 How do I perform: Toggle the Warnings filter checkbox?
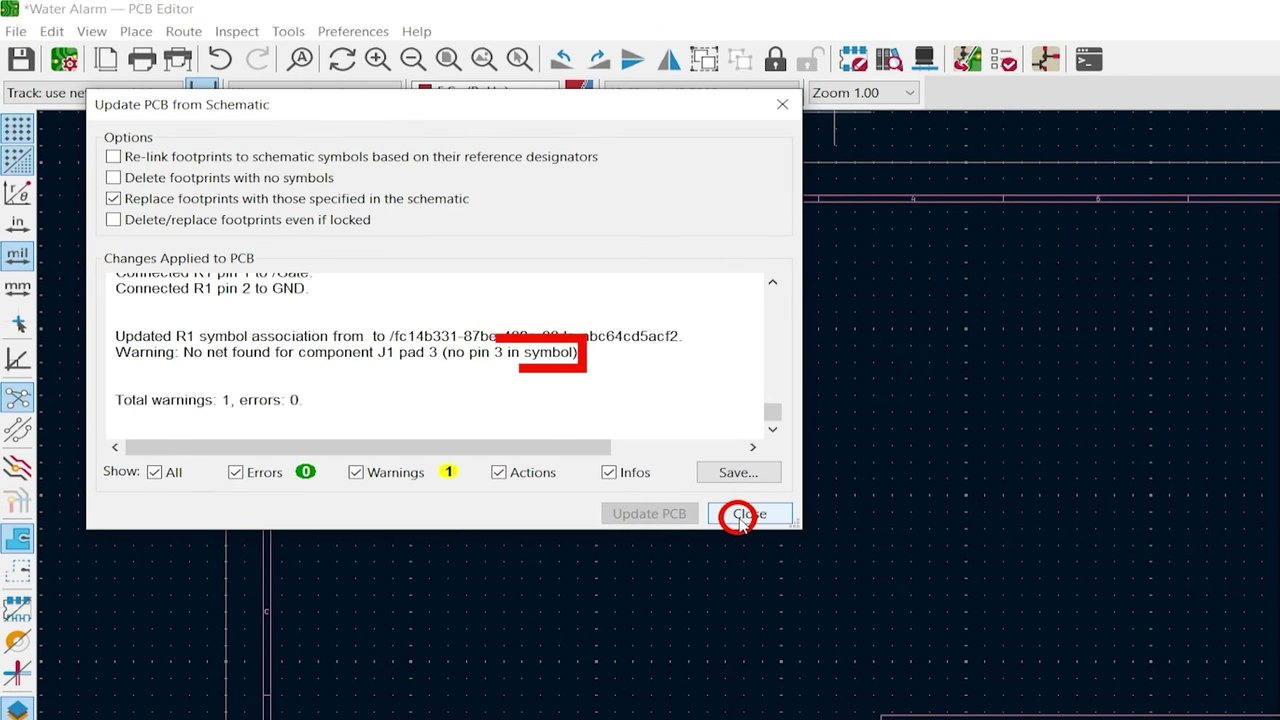pos(356,472)
